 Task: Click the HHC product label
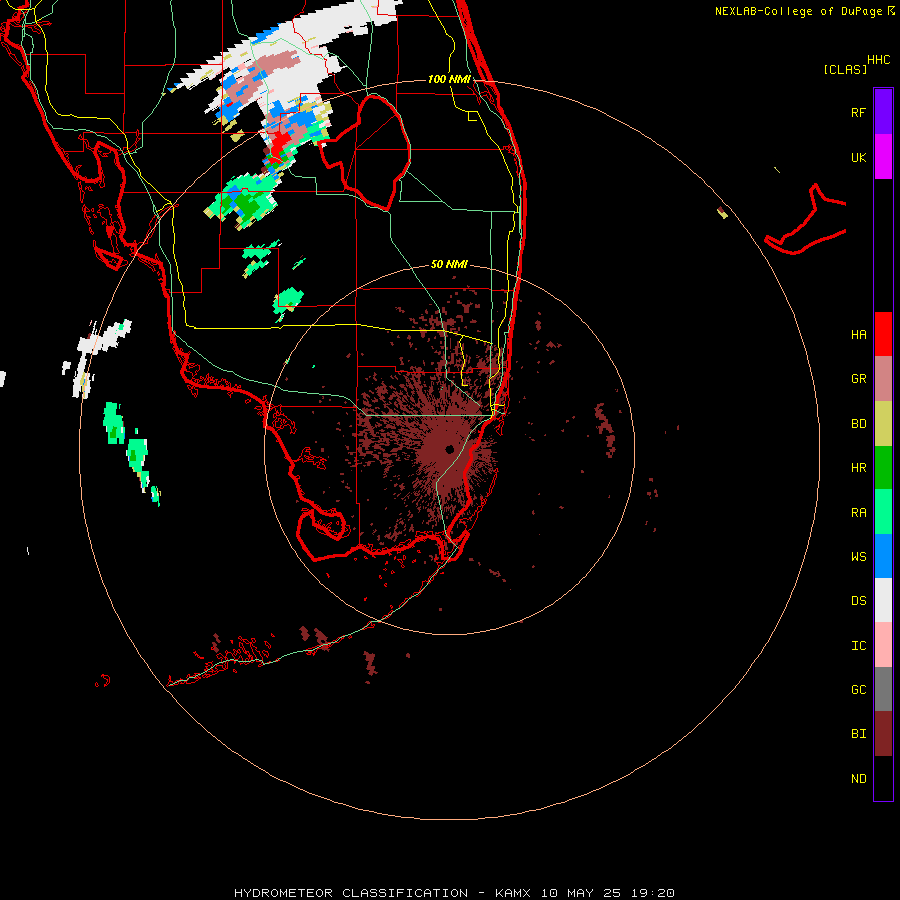[x=879, y=60]
